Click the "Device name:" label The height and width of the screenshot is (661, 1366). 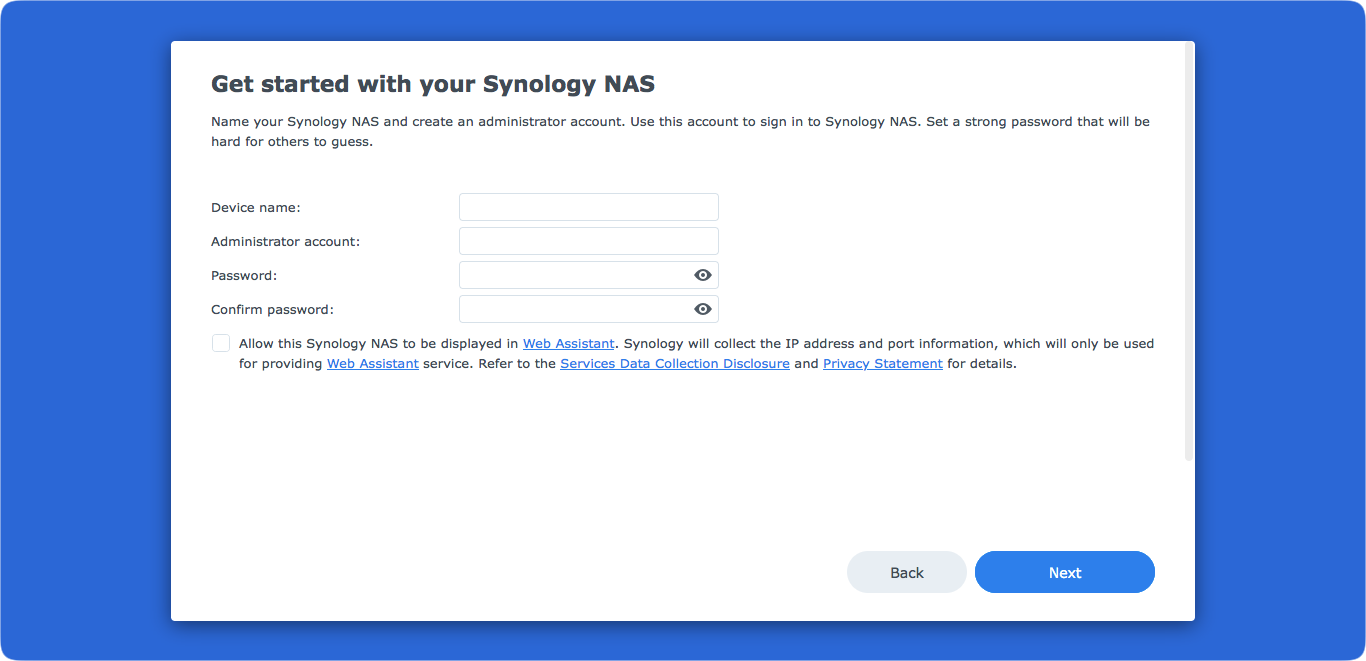point(256,207)
